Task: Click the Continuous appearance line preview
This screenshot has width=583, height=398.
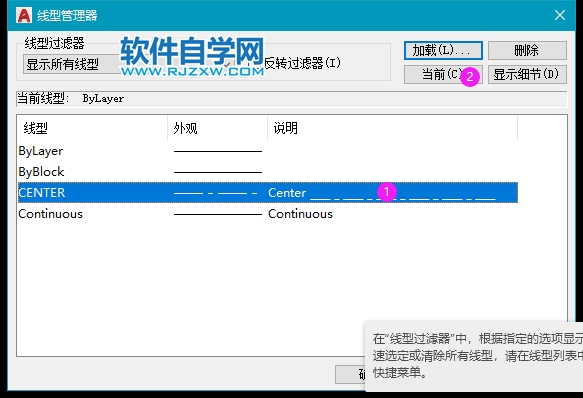Action: click(x=218, y=214)
